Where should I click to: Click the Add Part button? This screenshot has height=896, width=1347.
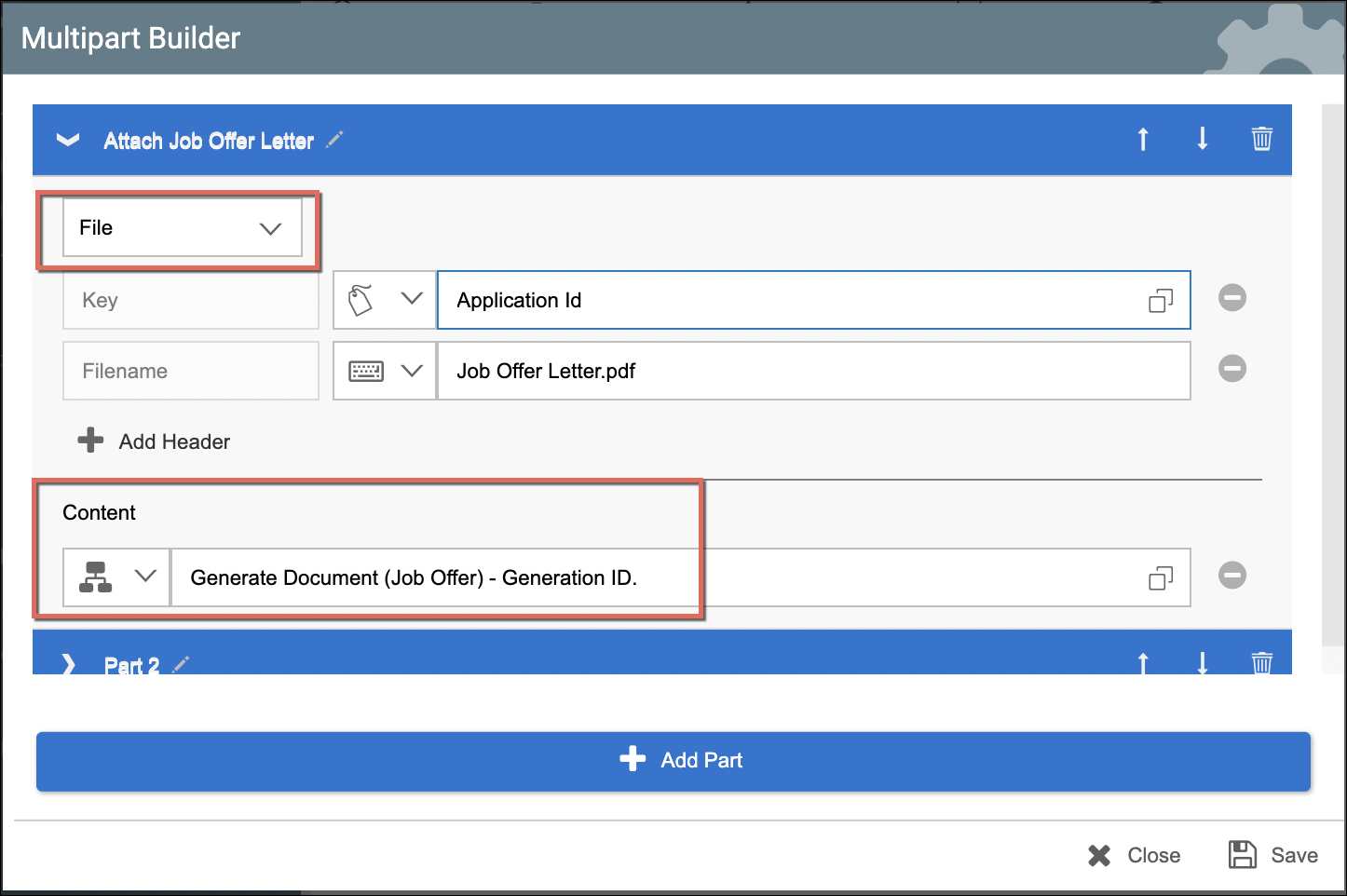click(673, 760)
